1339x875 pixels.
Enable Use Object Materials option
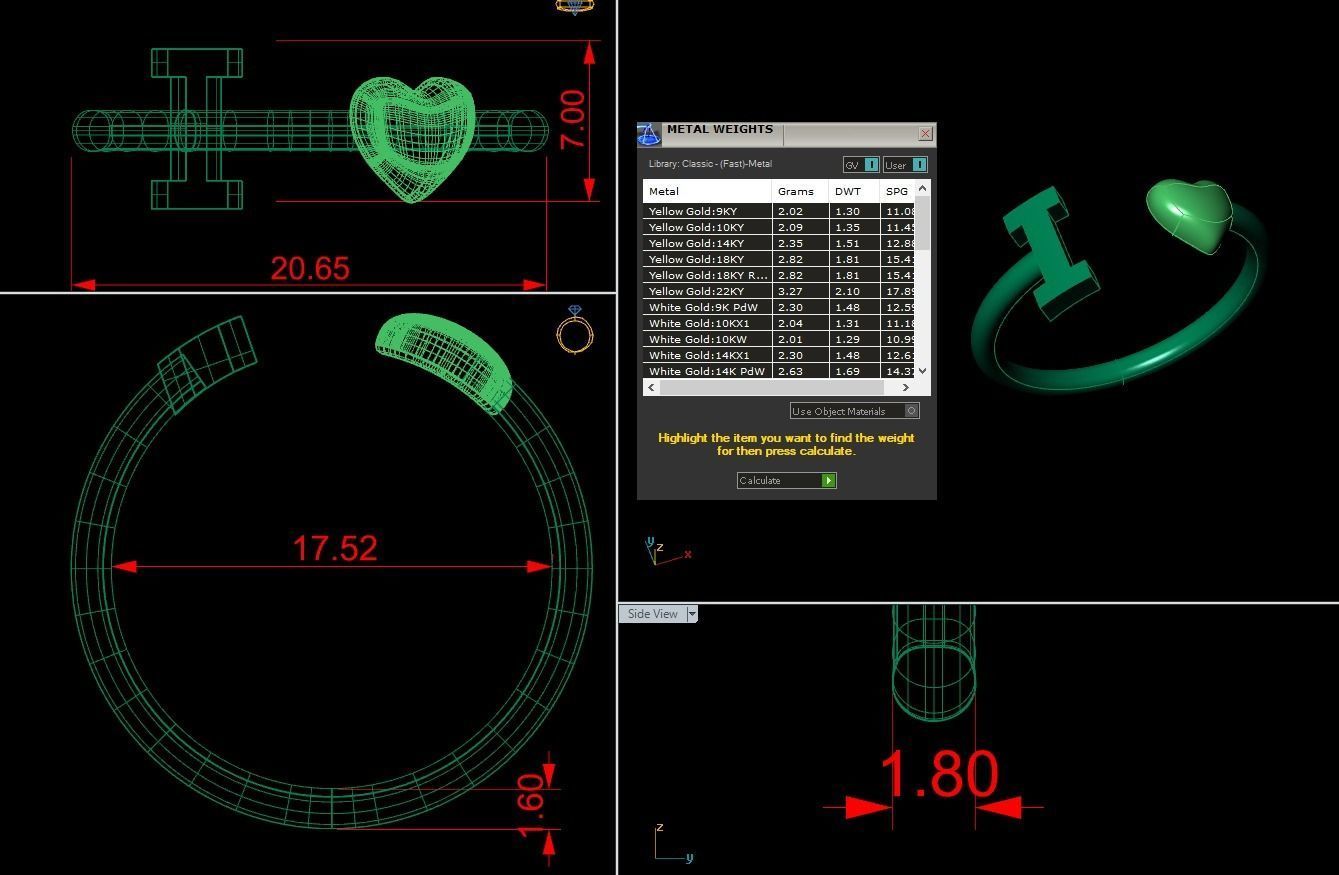click(854, 411)
